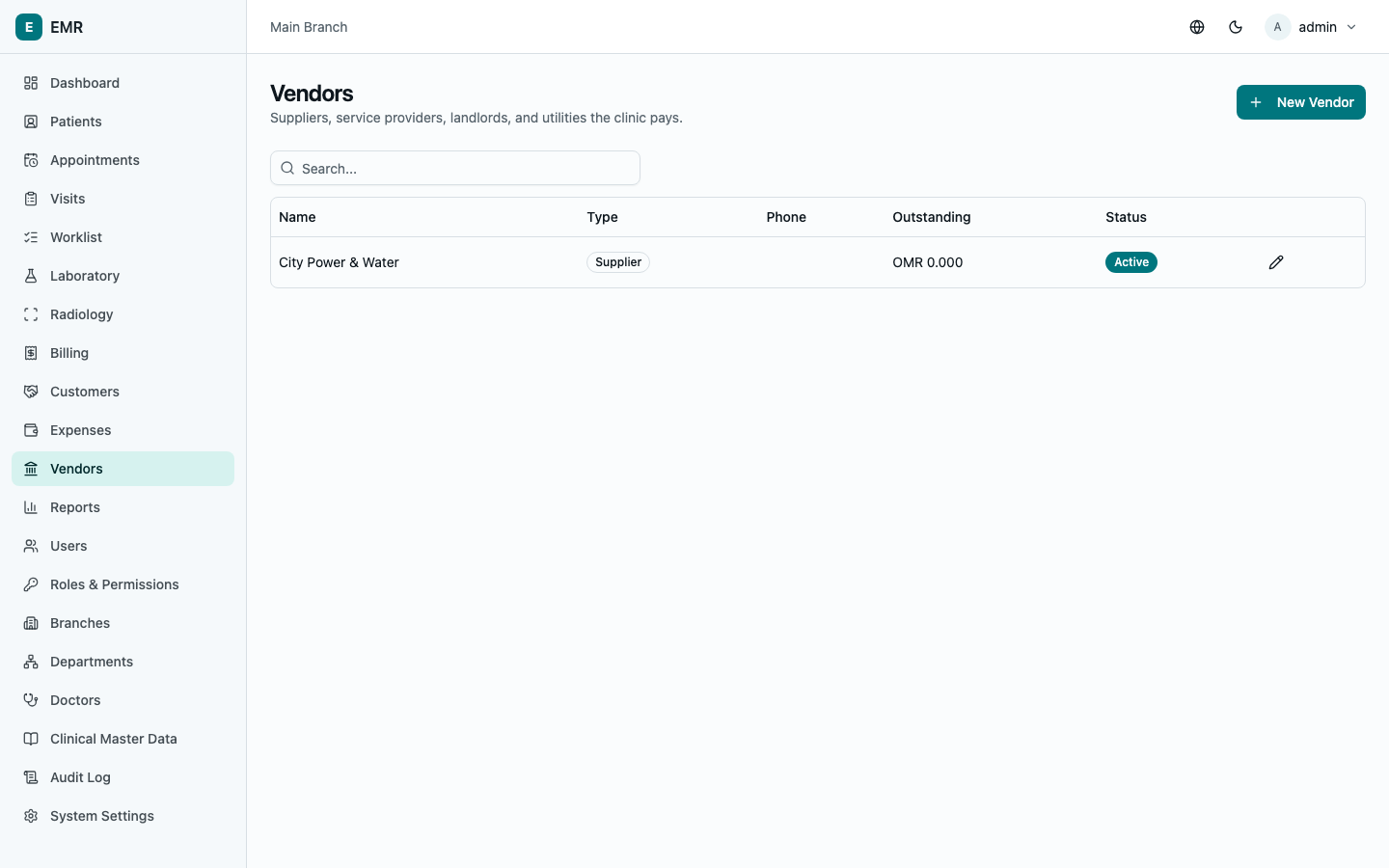Screen dimensions: 1389x868
Task: Open Roles & Permissions label
Action: pos(115,584)
